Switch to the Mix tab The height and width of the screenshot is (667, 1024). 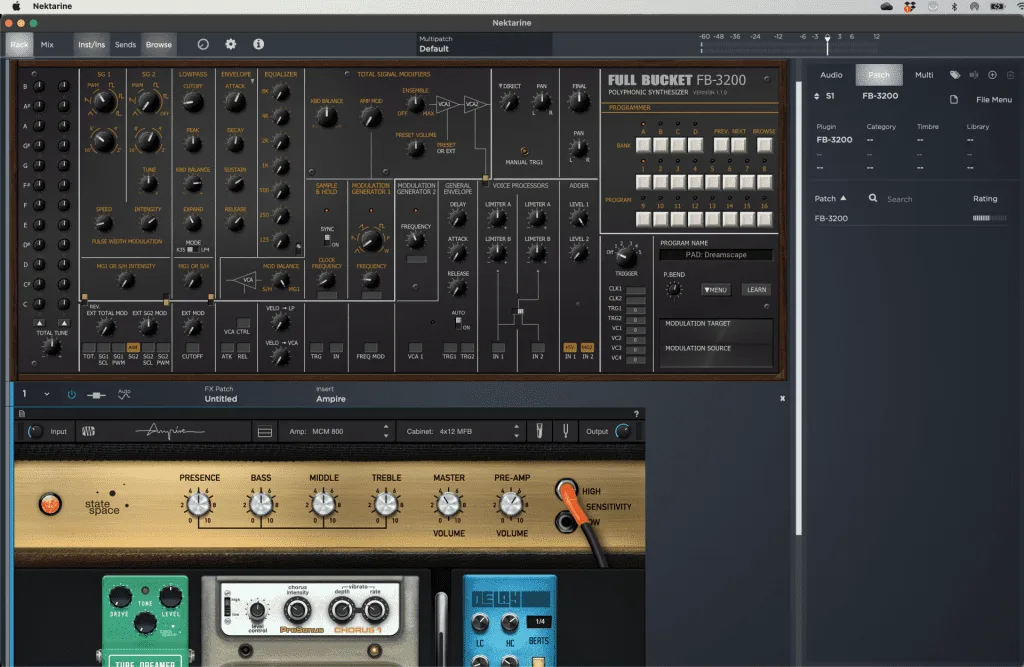pos(47,44)
